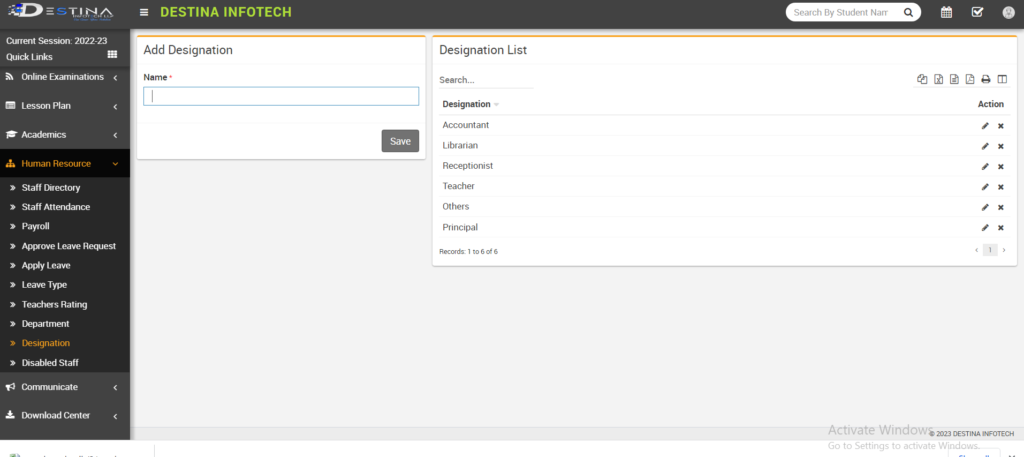Go to the Payroll page

pyautogui.click(x=36, y=226)
